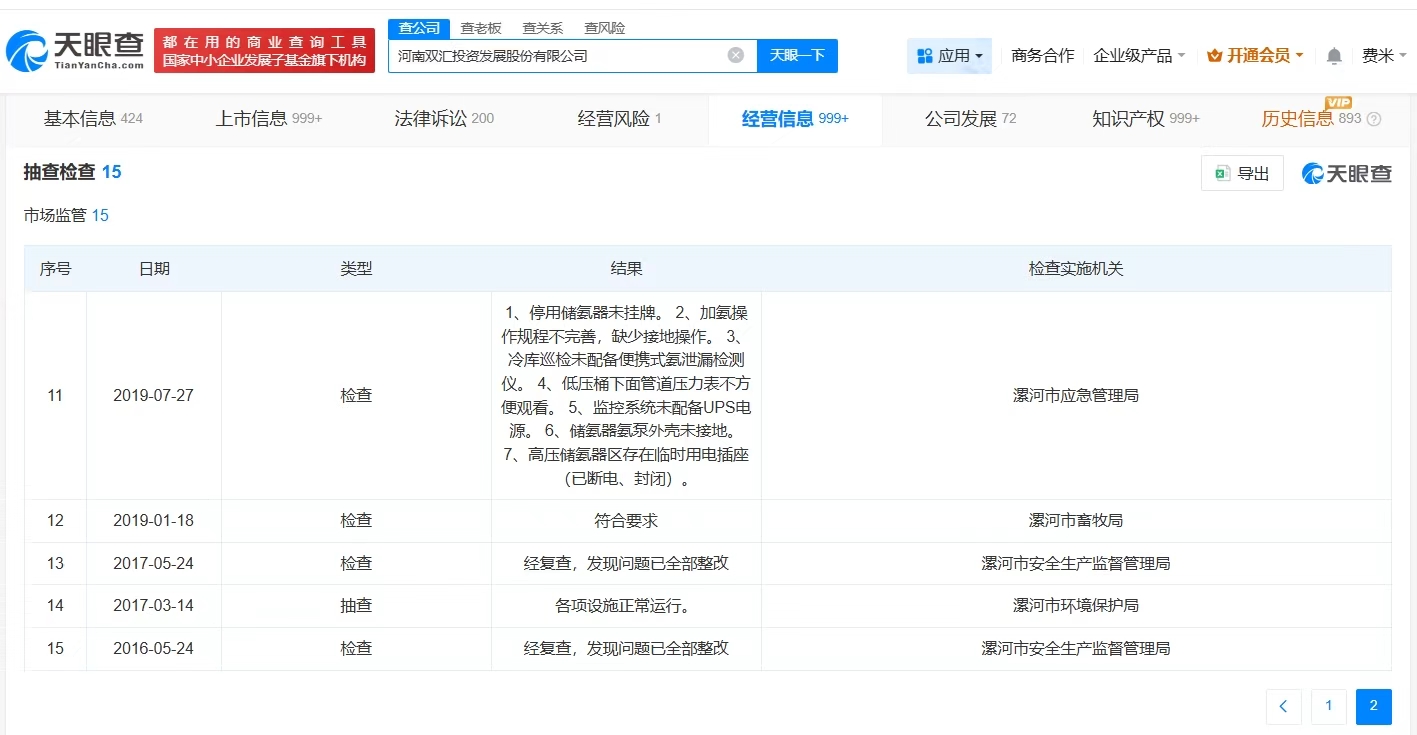This screenshot has width=1417, height=735.
Task: Click the ammonia storage inspection result text
Action: coord(626,396)
